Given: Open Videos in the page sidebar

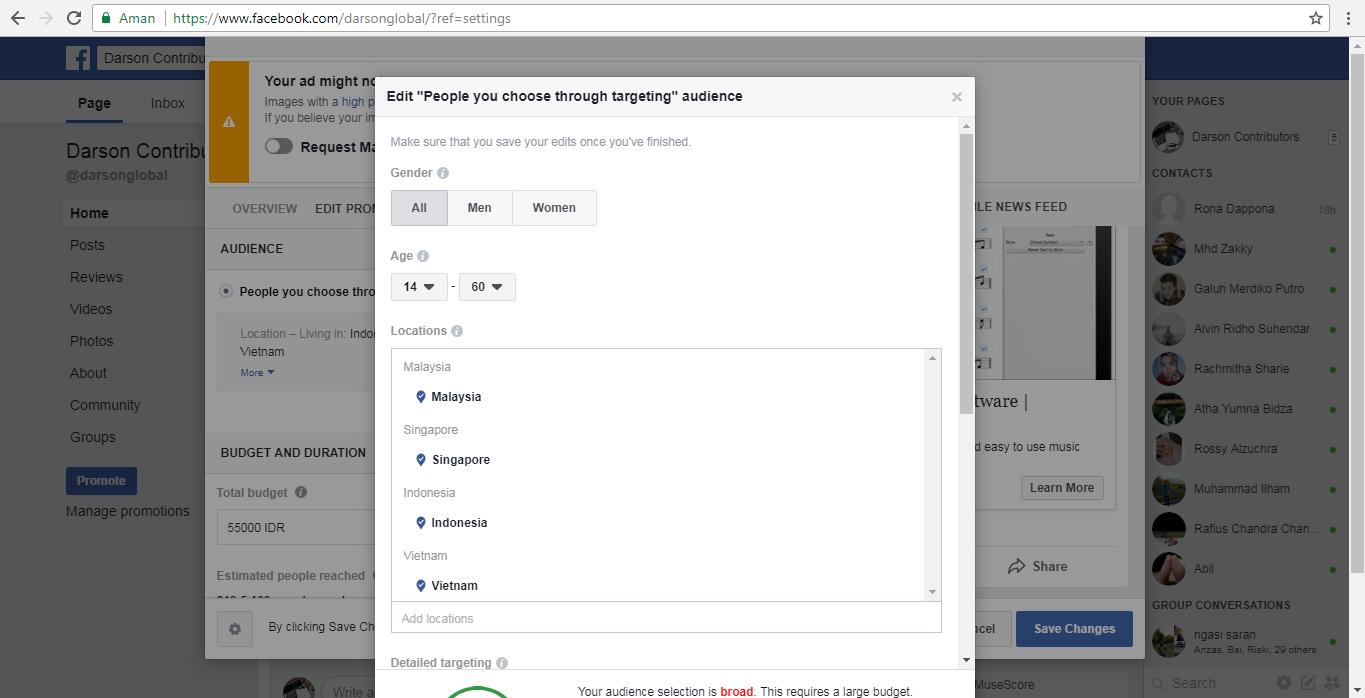Looking at the screenshot, I should (x=91, y=309).
